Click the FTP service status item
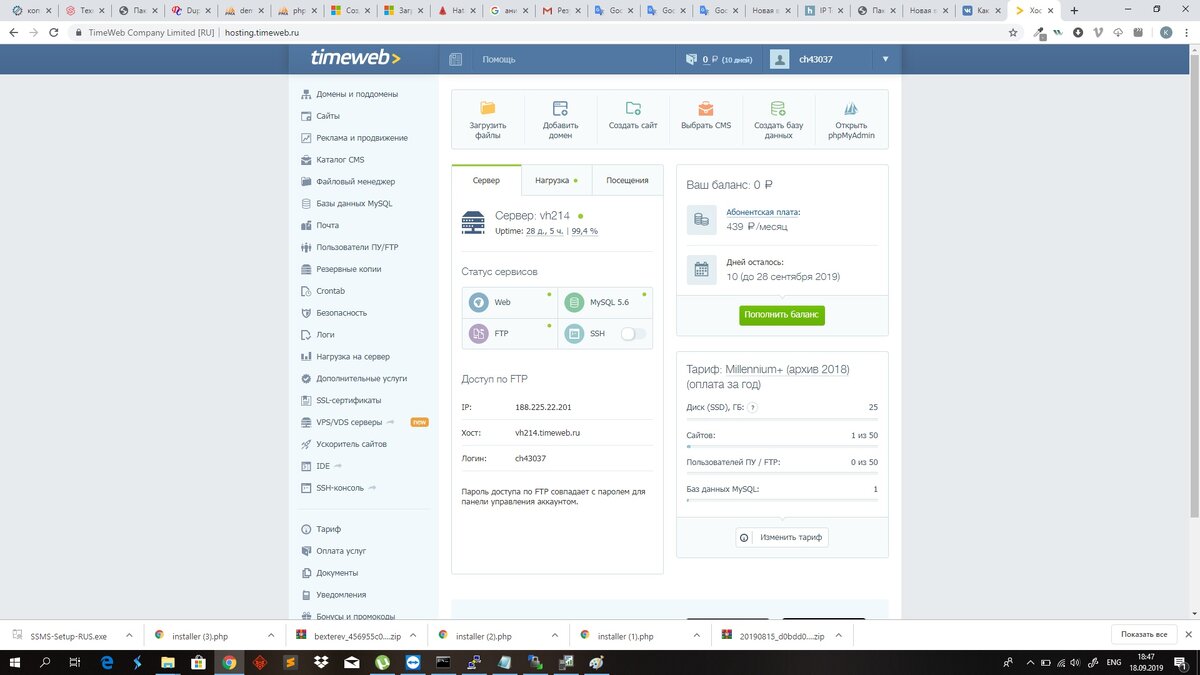 [x=509, y=333]
